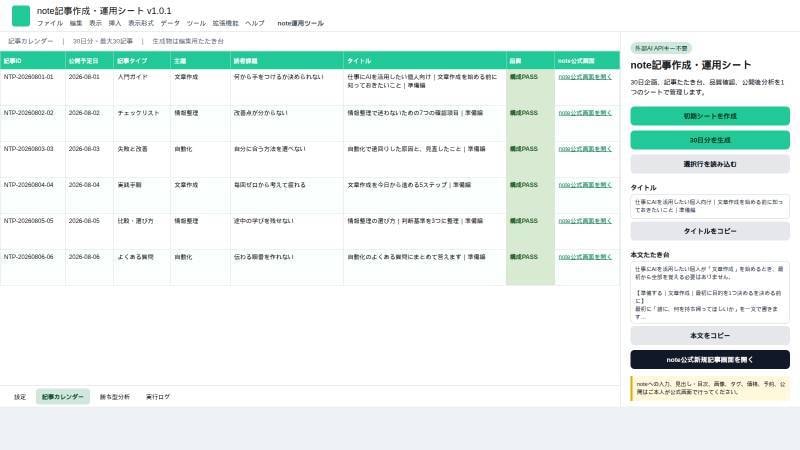800x450 pixels.
Task: Select cell NTP-20260802-02
Action: tap(33, 123)
